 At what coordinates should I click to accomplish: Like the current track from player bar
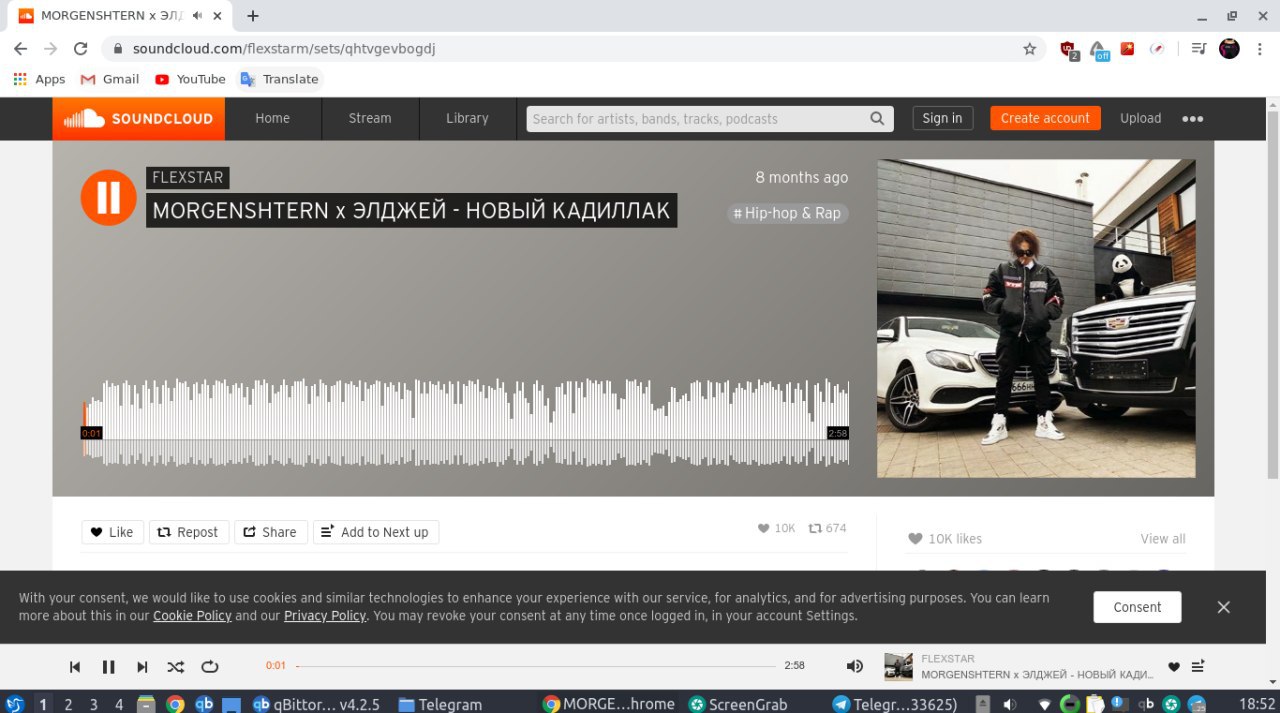click(x=1174, y=667)
